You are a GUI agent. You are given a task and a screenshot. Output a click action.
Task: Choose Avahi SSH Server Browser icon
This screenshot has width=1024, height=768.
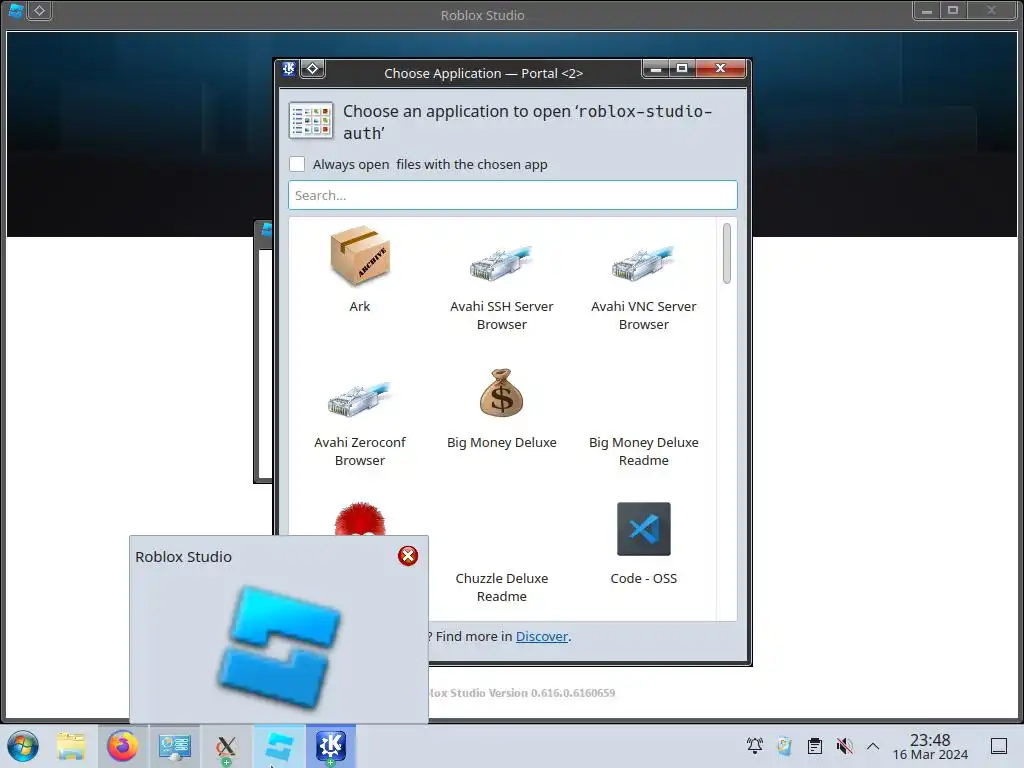[x=501, y=263]
